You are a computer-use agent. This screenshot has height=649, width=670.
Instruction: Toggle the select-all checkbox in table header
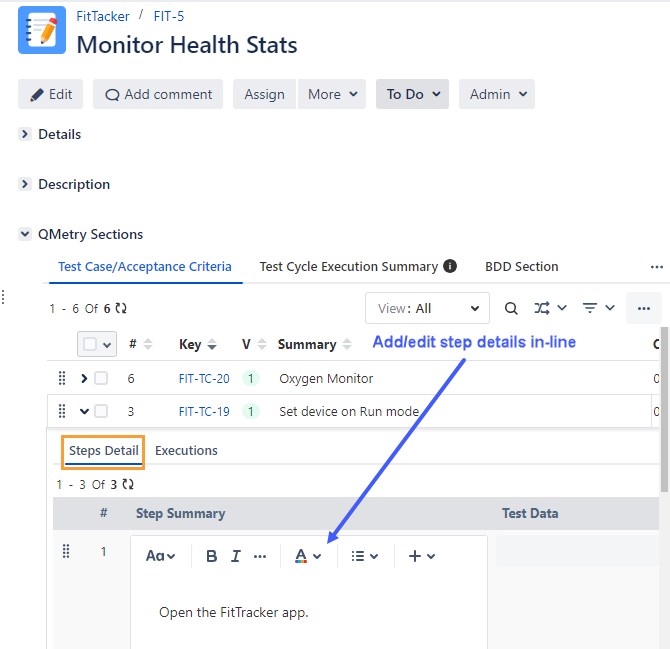pos(91,344)
